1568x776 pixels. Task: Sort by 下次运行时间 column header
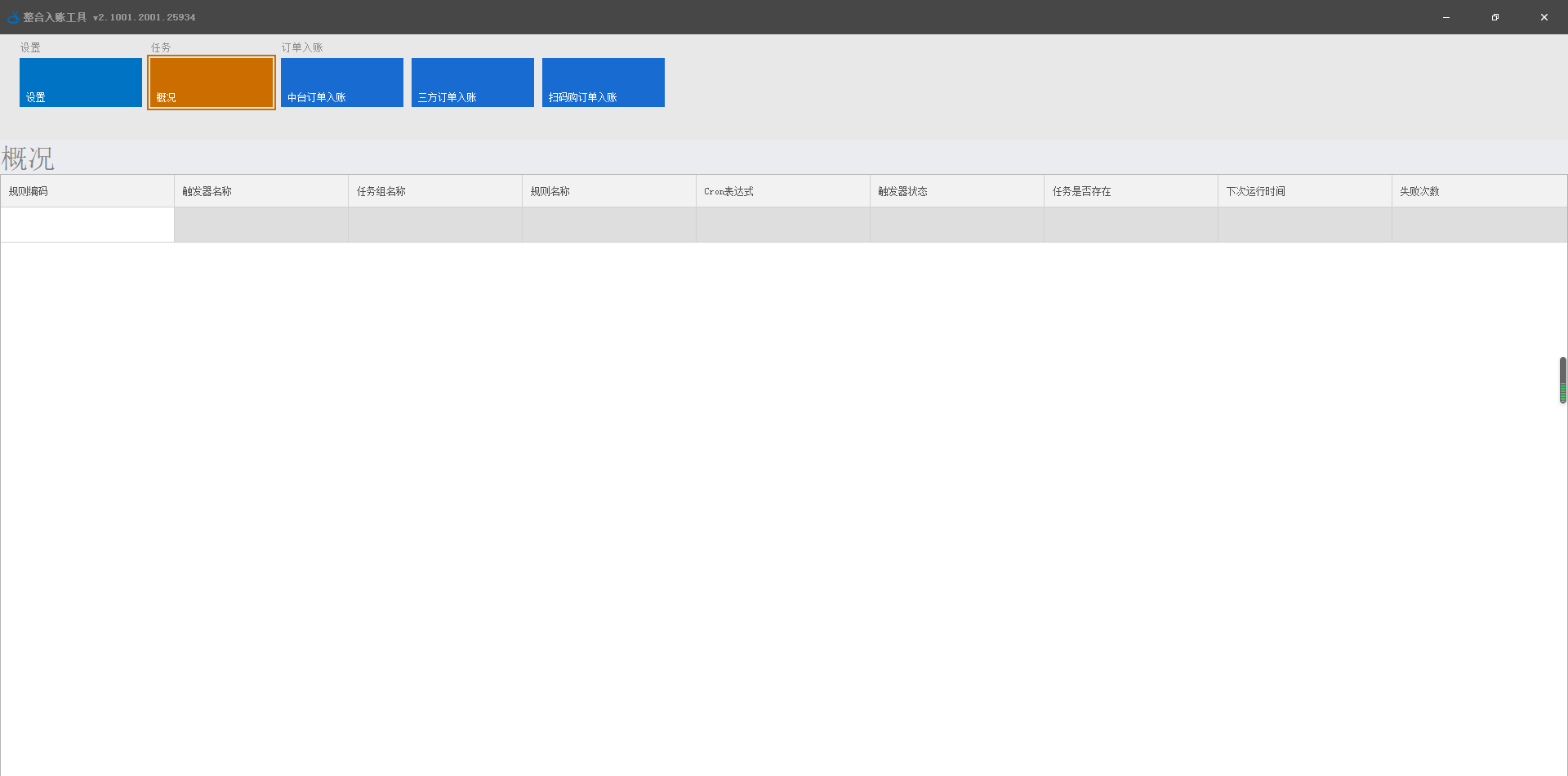pos(1305,191)
